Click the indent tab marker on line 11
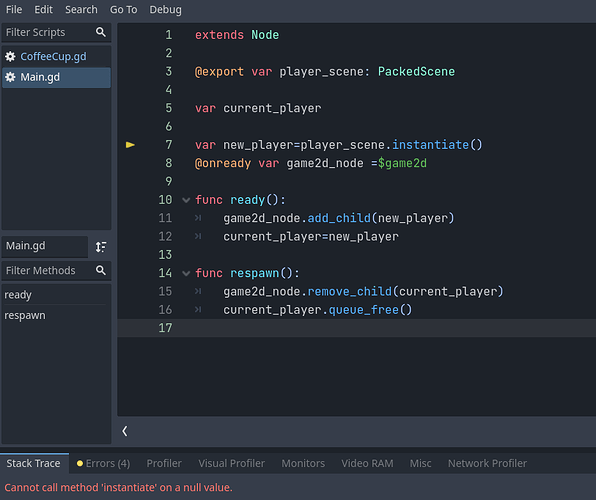 (x=198, y=218)
